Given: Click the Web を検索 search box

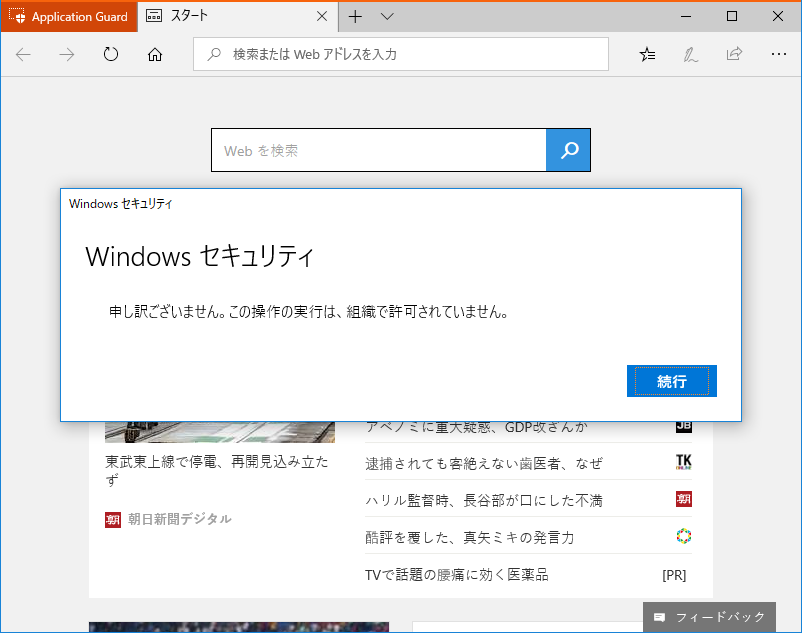Looking at the screenshot, I should 379,150.
